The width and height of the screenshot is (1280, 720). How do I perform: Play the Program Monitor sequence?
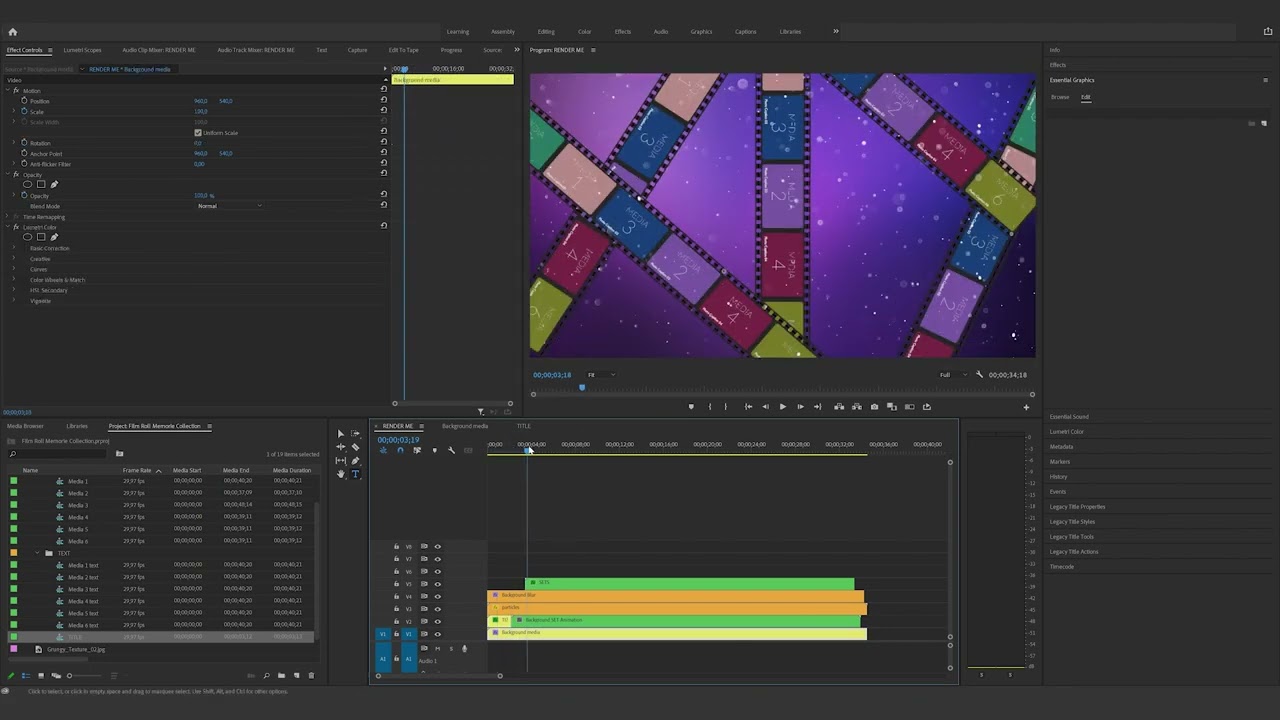point(782,407)
